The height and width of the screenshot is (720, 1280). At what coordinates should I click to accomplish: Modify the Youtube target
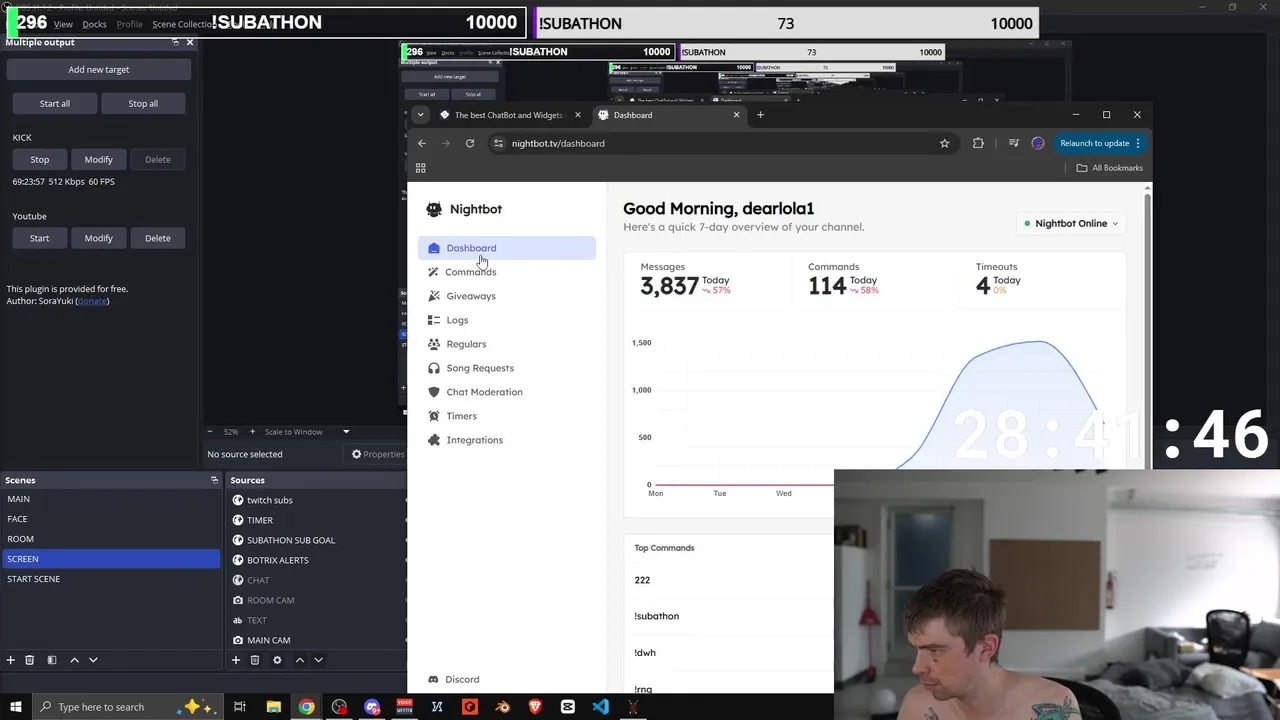point(98,238)
